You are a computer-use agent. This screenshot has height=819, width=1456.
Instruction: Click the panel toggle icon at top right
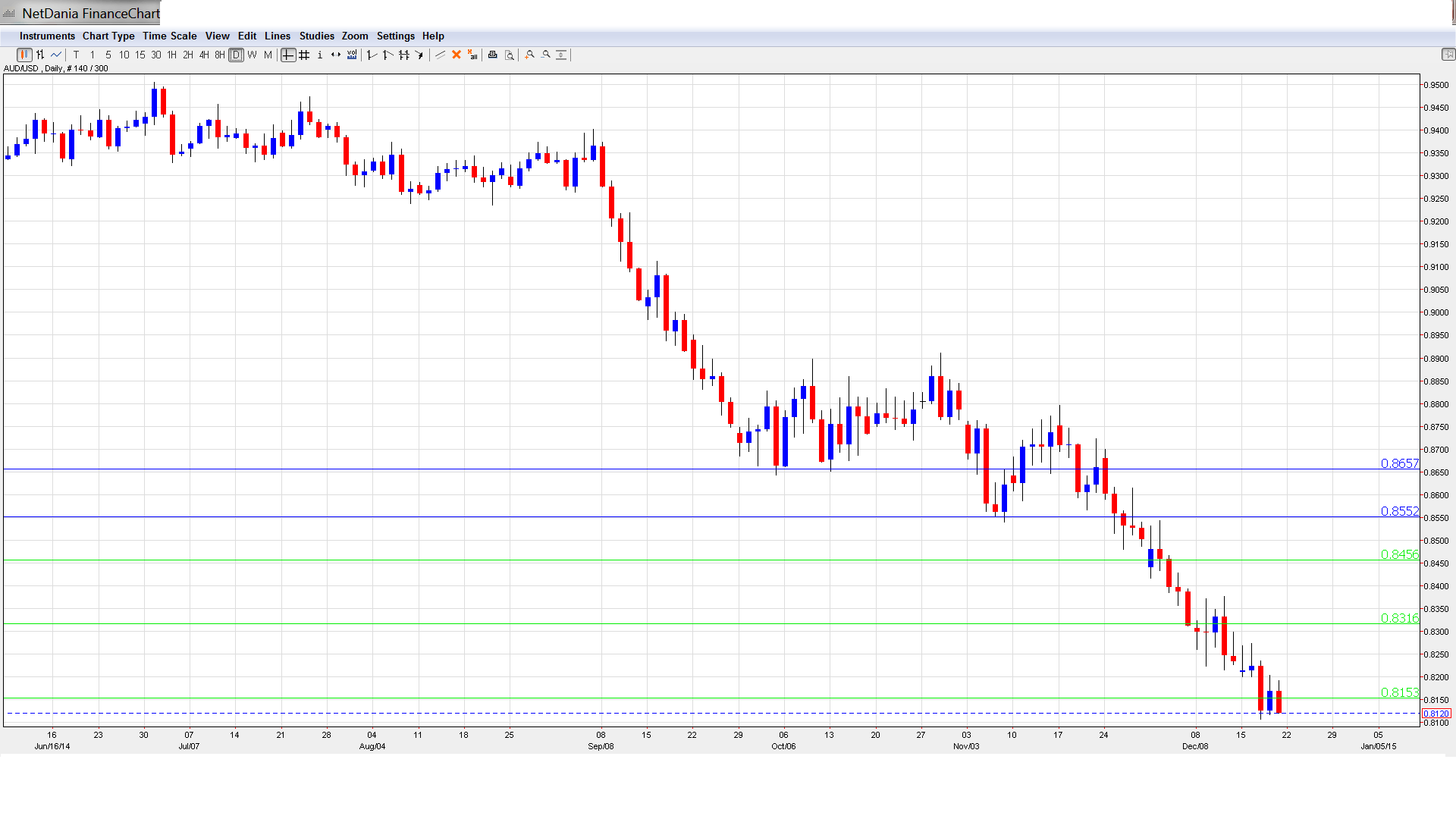[1448, 55]
